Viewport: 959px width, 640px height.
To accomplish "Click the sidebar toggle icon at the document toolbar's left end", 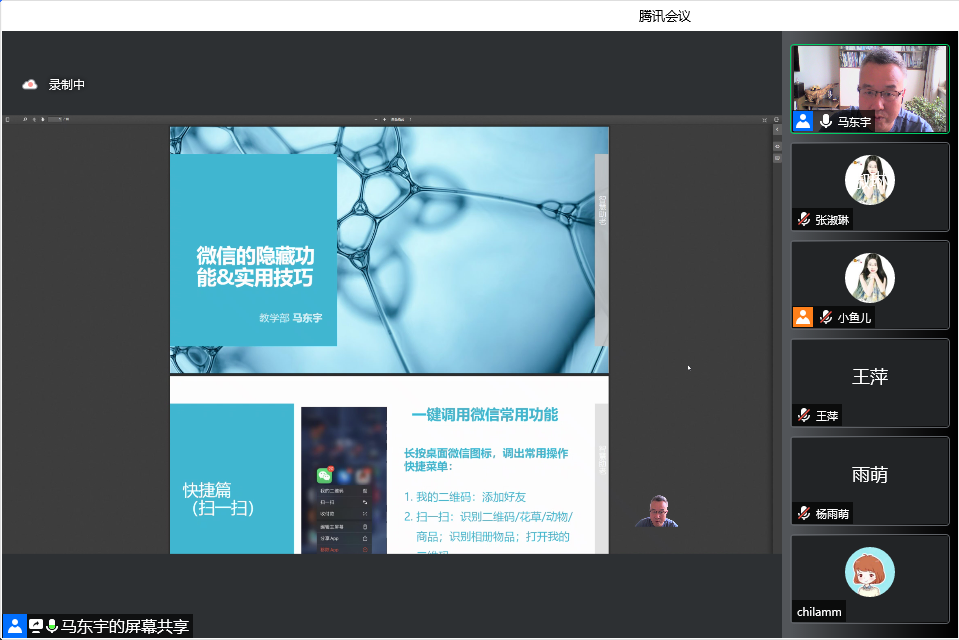I will point(7,119).
